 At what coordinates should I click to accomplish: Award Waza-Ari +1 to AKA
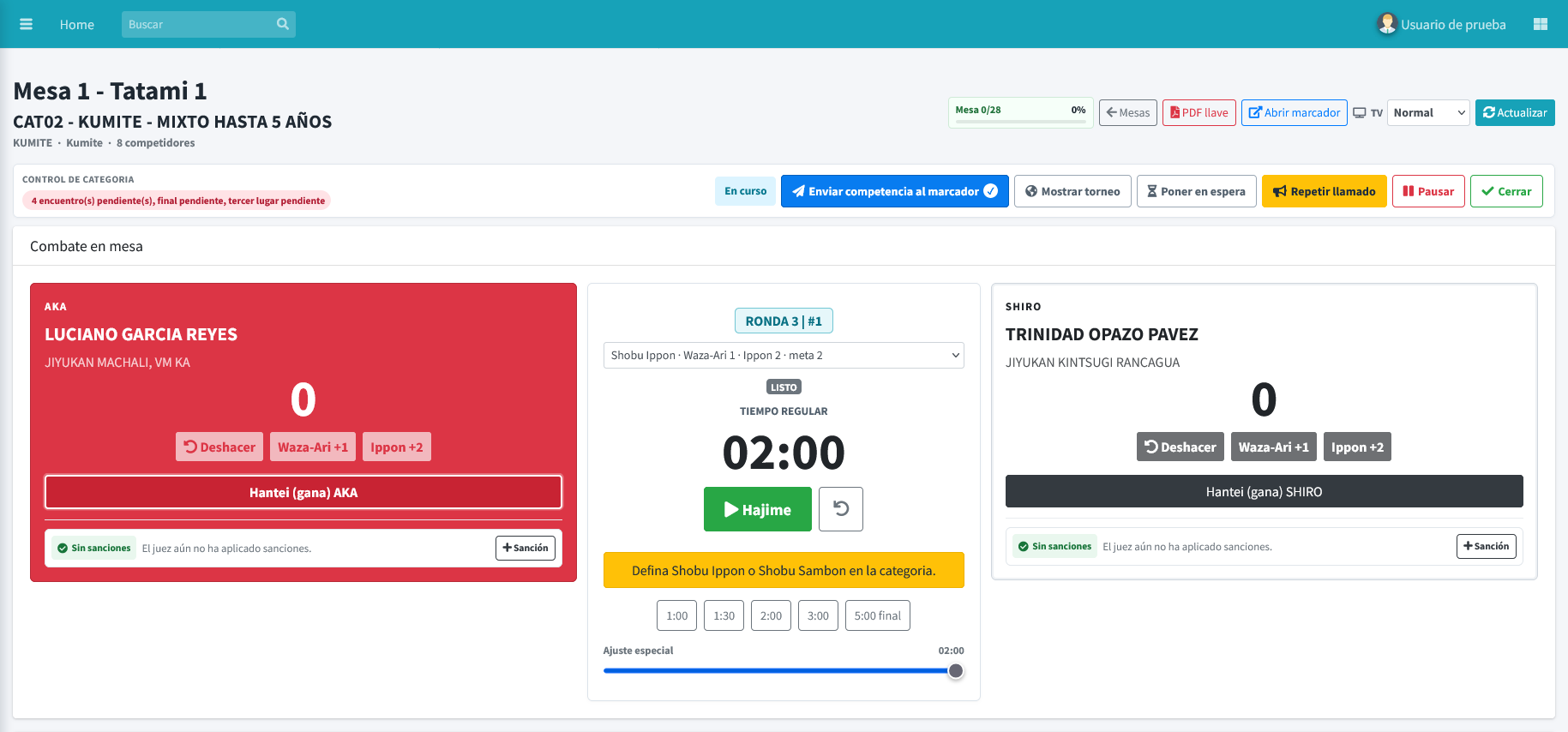point(313,447)
